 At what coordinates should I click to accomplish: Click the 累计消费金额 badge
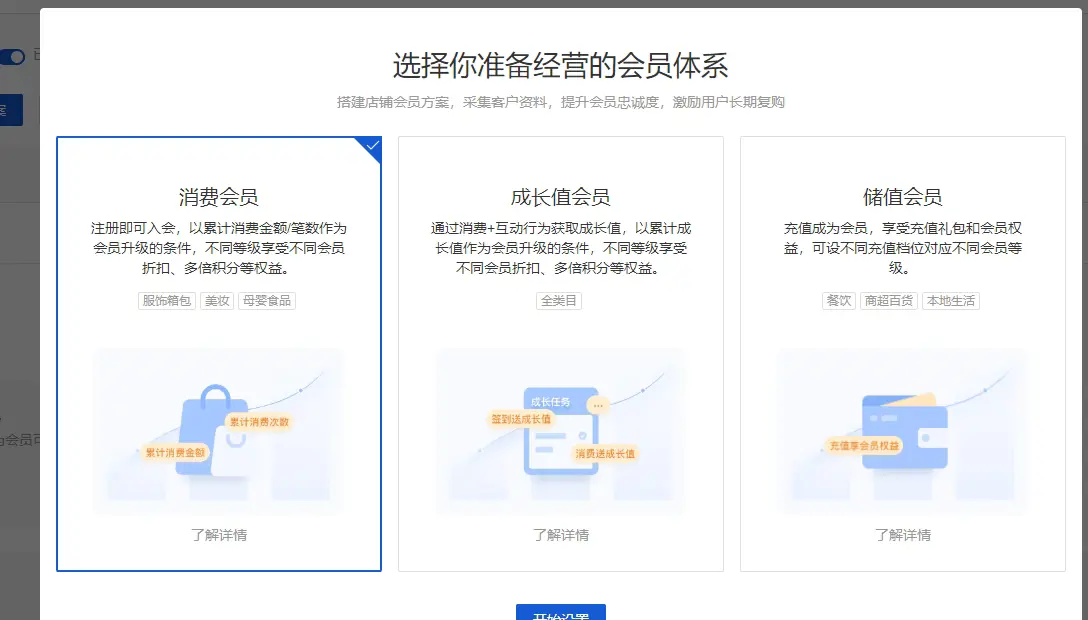tap(175, 452)
